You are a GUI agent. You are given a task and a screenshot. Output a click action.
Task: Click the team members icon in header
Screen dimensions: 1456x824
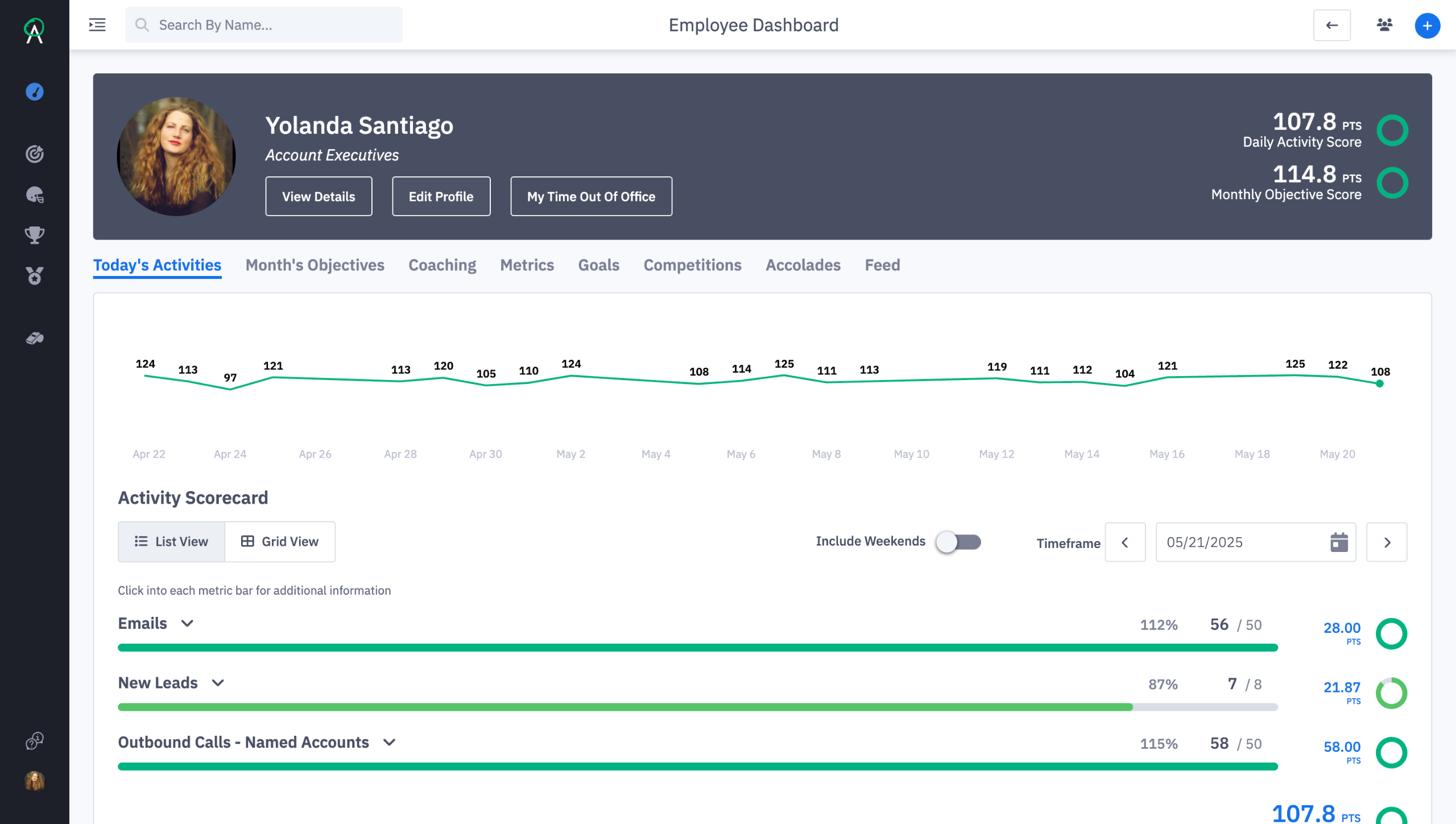point(1384,25)
